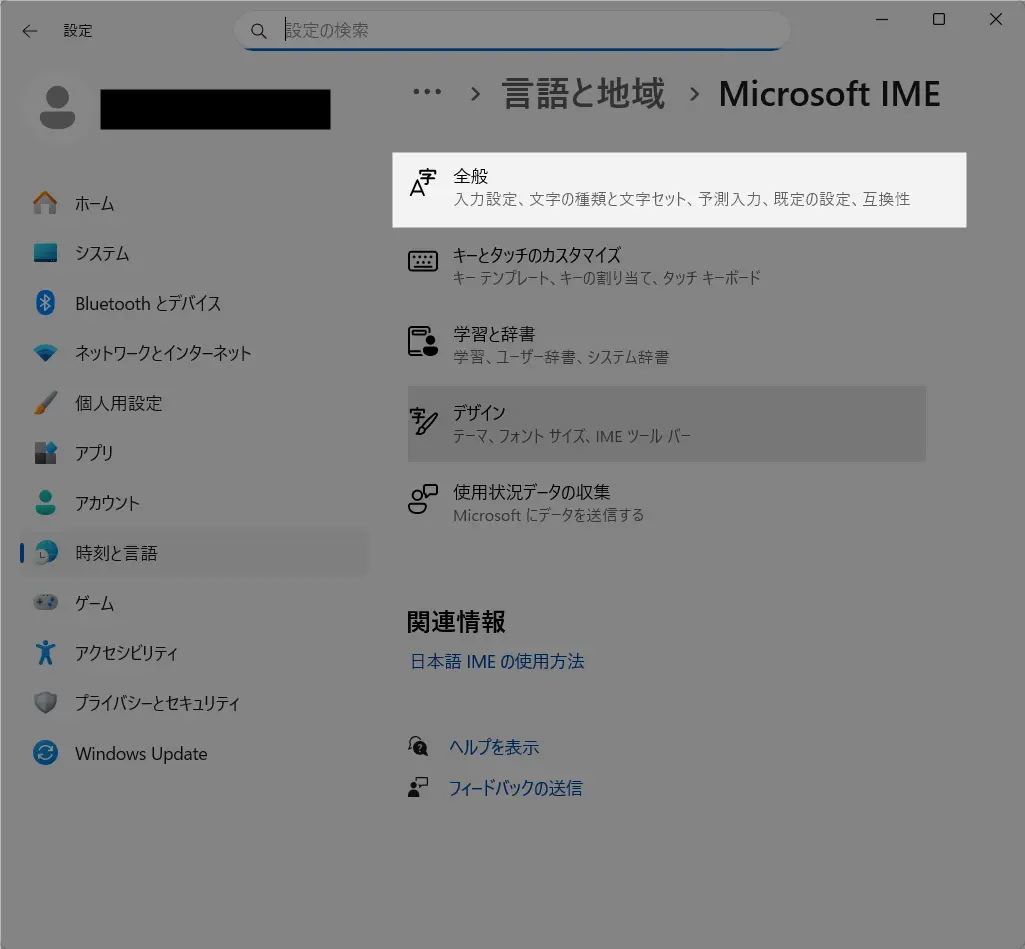The width and height of the screenshot is (1025, 949).
Task: Open ネットワークとインターネット settings
Action: tap(193, 353)
